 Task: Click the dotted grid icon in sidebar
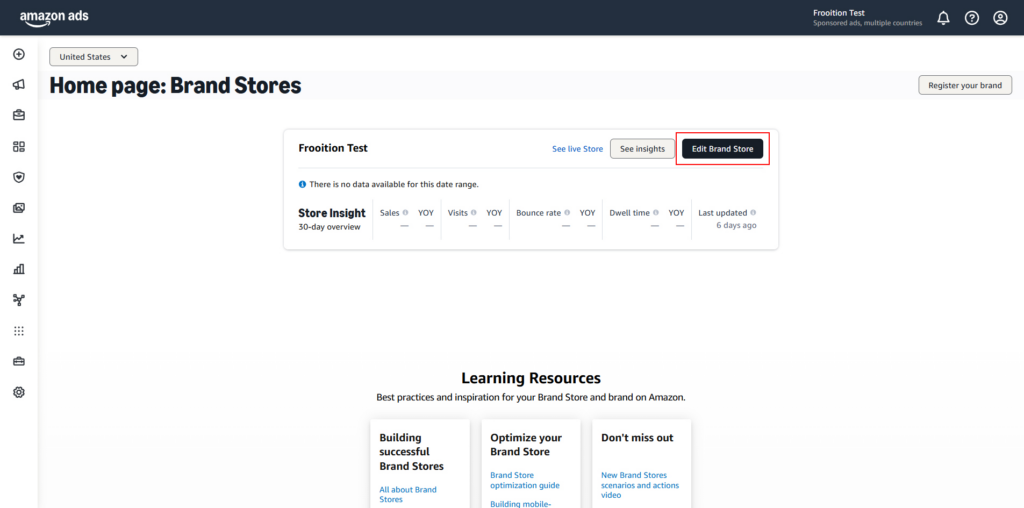tap(18, 331)
